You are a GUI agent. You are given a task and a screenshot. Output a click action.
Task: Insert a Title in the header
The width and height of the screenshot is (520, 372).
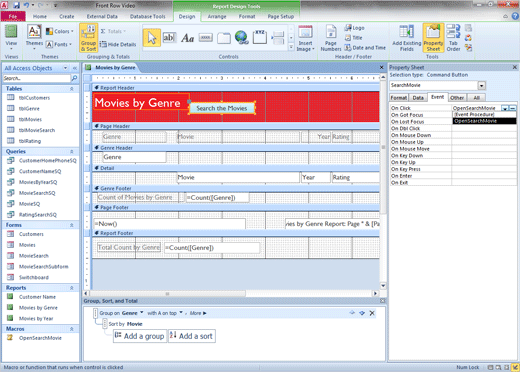pos(354,38)
